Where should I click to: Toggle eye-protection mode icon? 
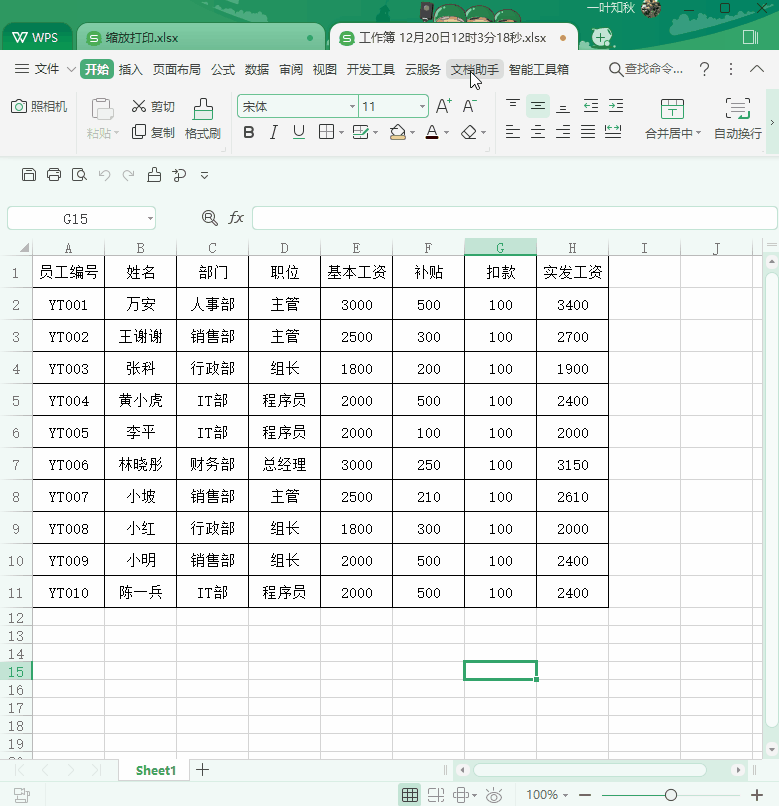(x=494, y=795)
